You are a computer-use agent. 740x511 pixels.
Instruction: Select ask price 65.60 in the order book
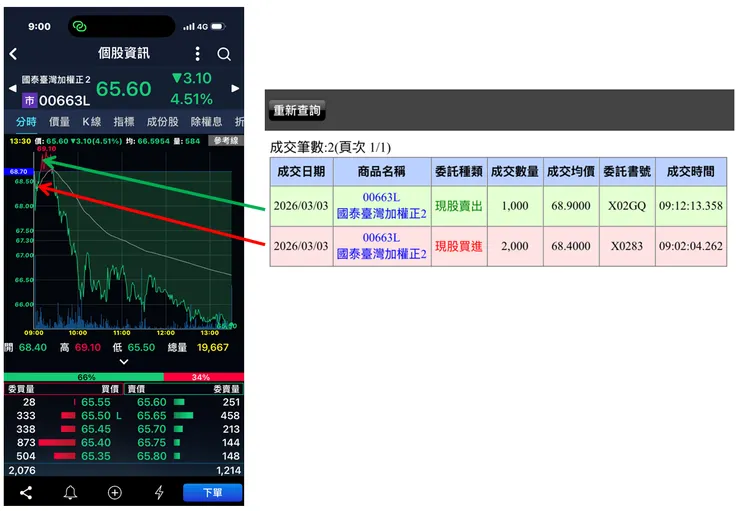click(151, 402)
